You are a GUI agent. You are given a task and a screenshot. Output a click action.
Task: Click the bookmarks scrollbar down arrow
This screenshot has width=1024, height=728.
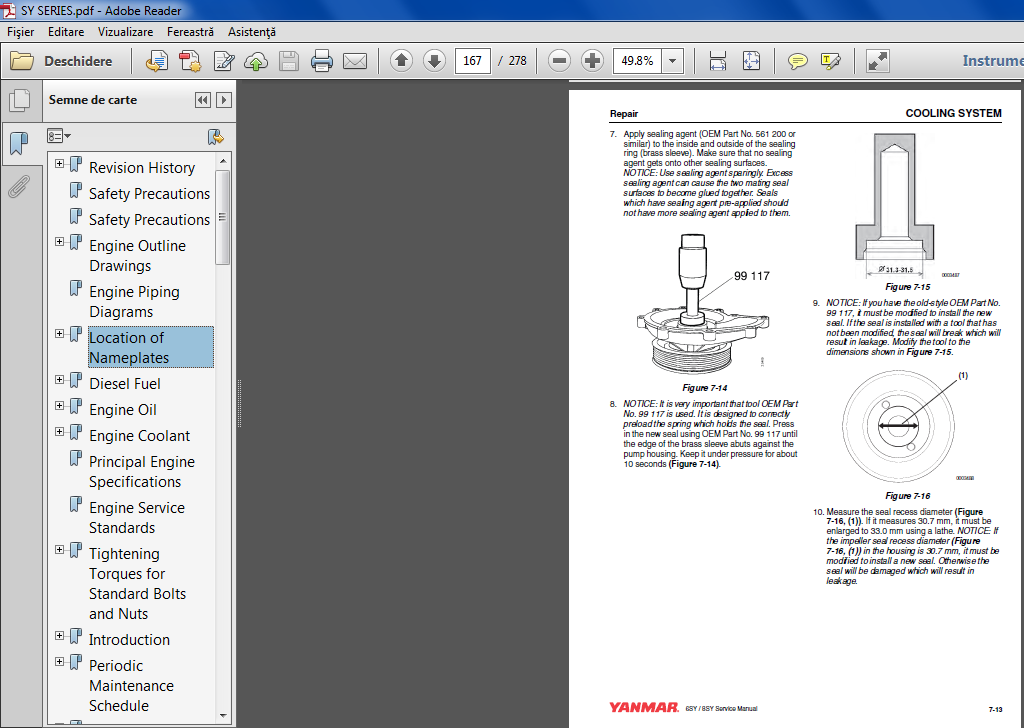pos(223,716)
